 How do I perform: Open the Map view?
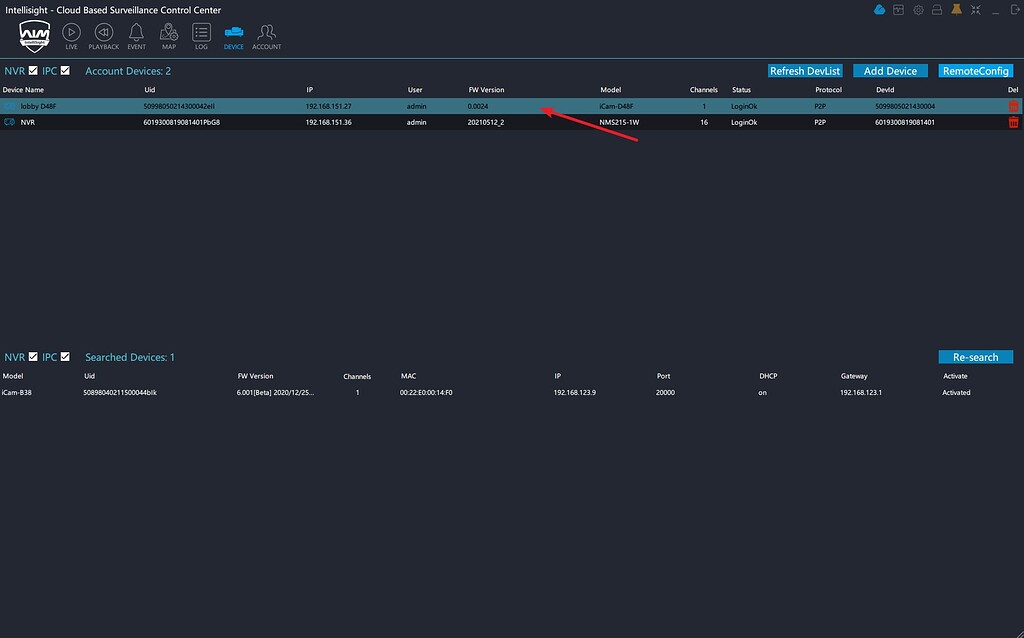[x=168, y=33]
